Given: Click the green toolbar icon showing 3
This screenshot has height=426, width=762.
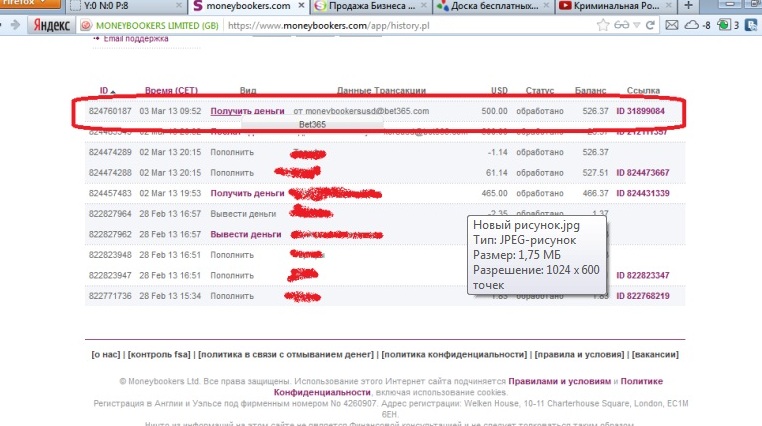Looking at the screenshot, I should [x=728, y=25].
